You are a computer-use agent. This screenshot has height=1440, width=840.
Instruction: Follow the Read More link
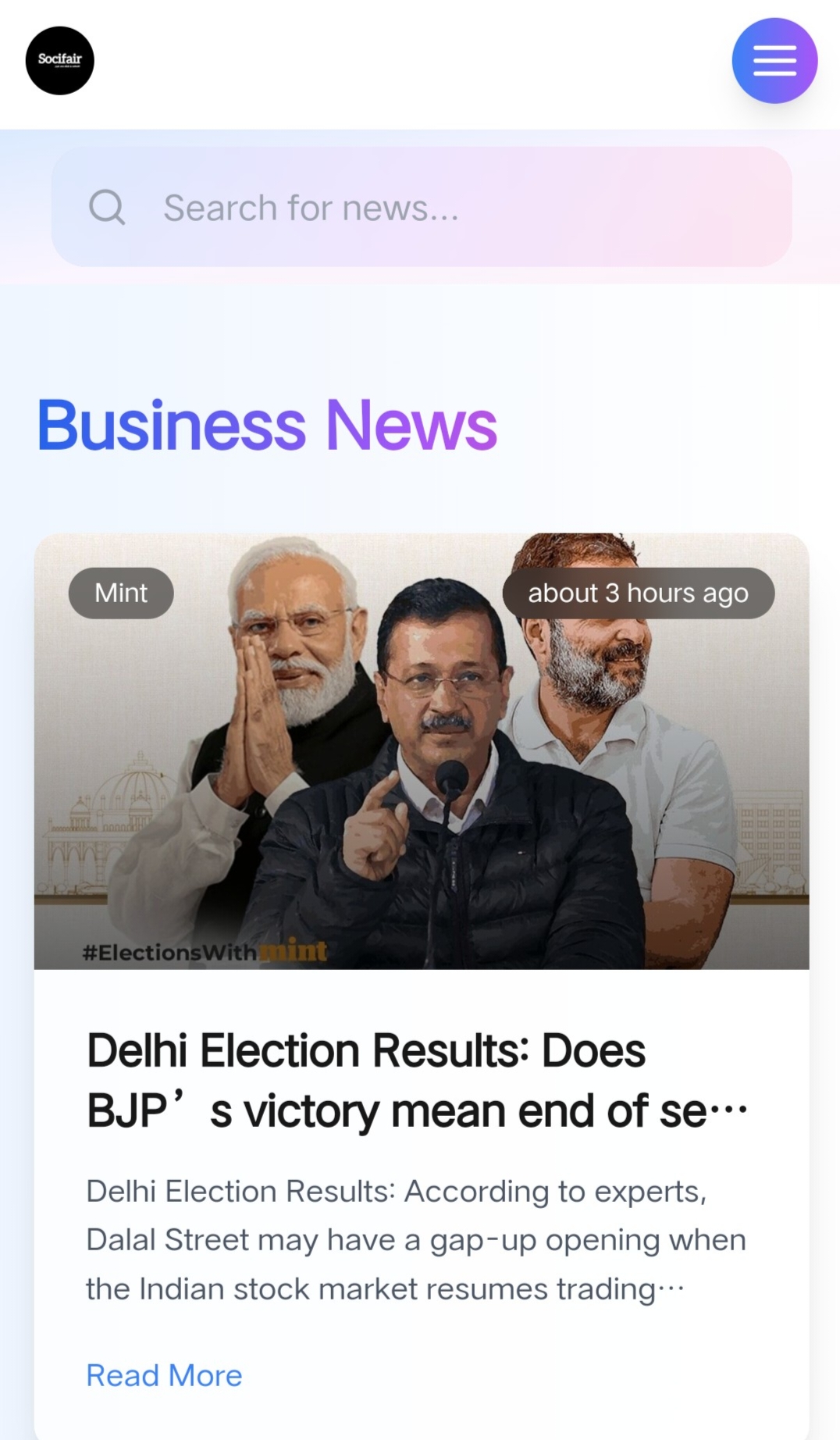[x=164, y=1375]
